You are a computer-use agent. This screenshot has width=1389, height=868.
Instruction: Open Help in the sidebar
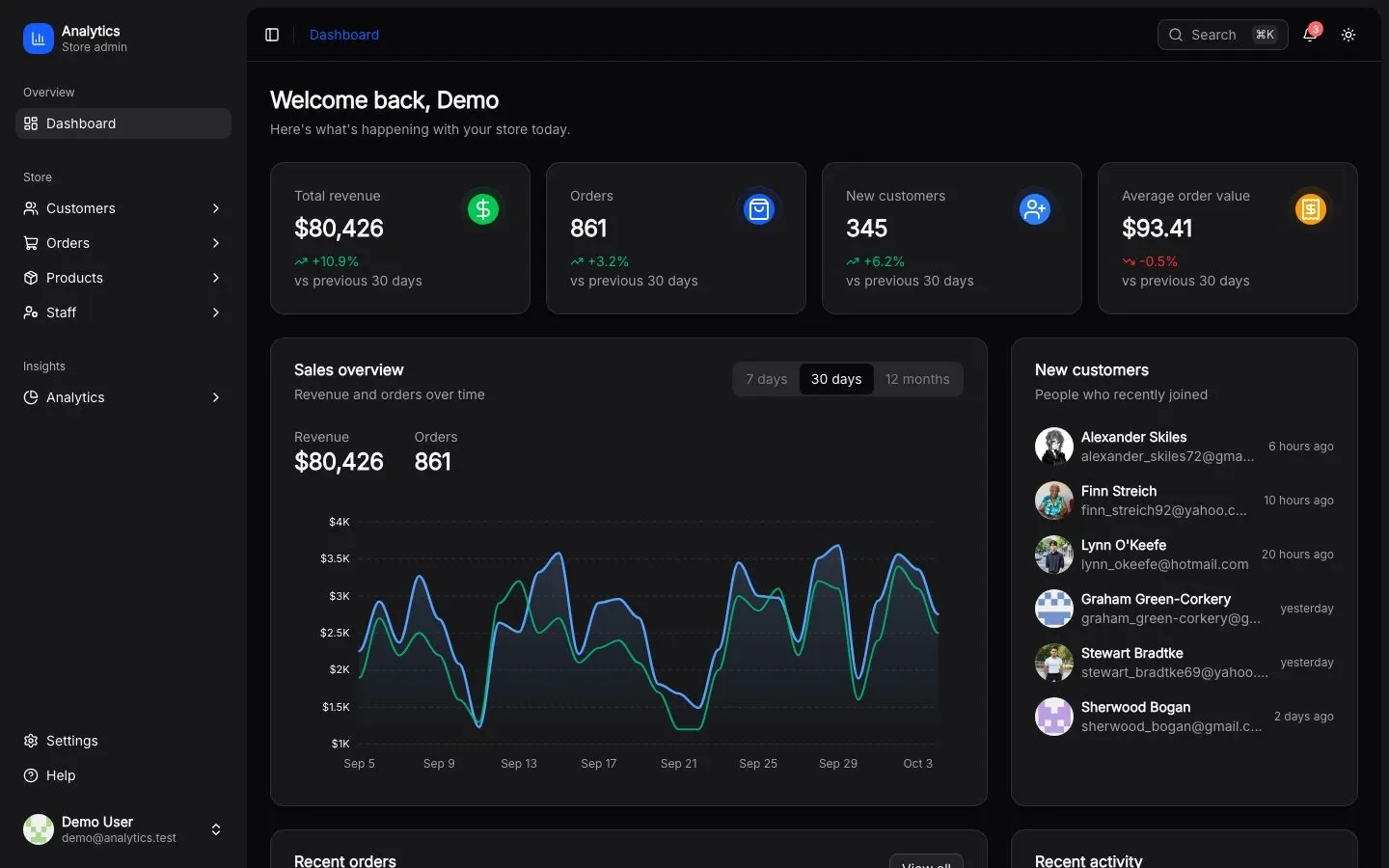[123, 775]
